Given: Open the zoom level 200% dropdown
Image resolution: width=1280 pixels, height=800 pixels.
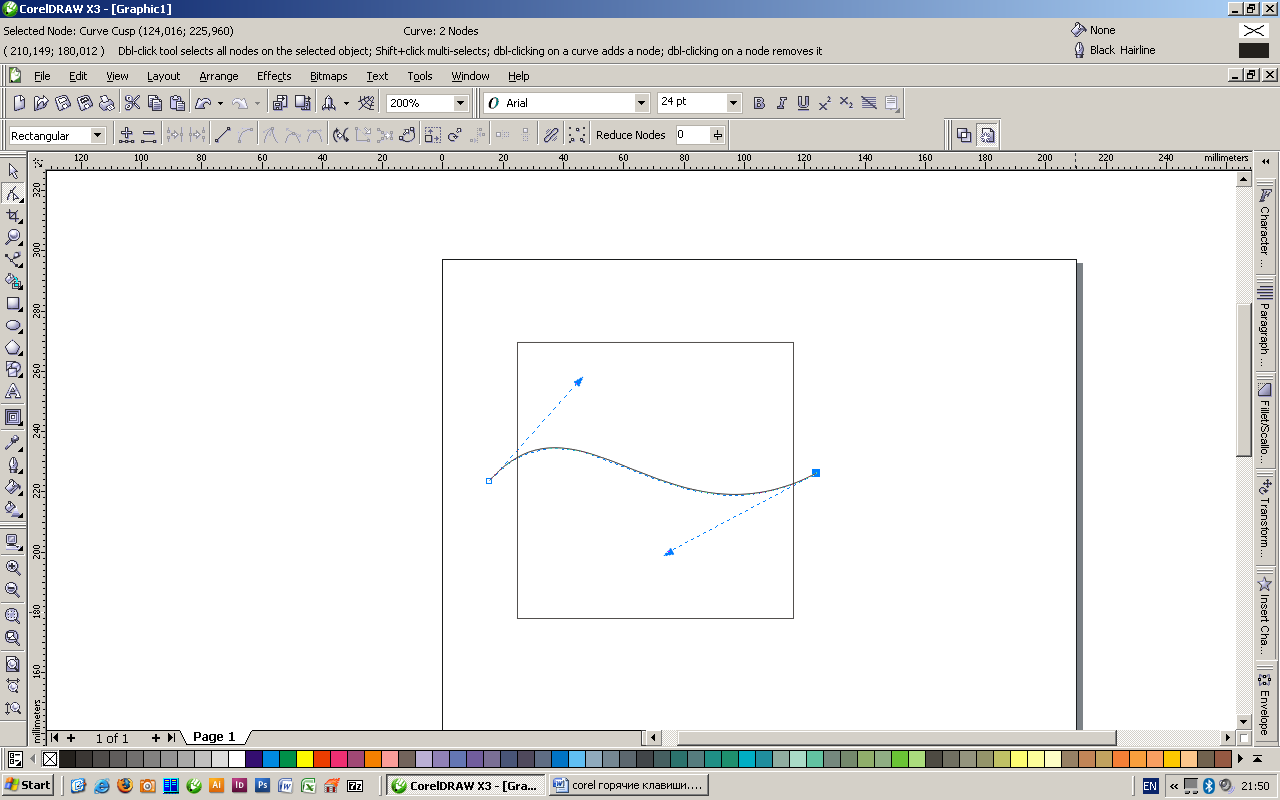Looking at the screenshot, I should [x=461, y=103].
